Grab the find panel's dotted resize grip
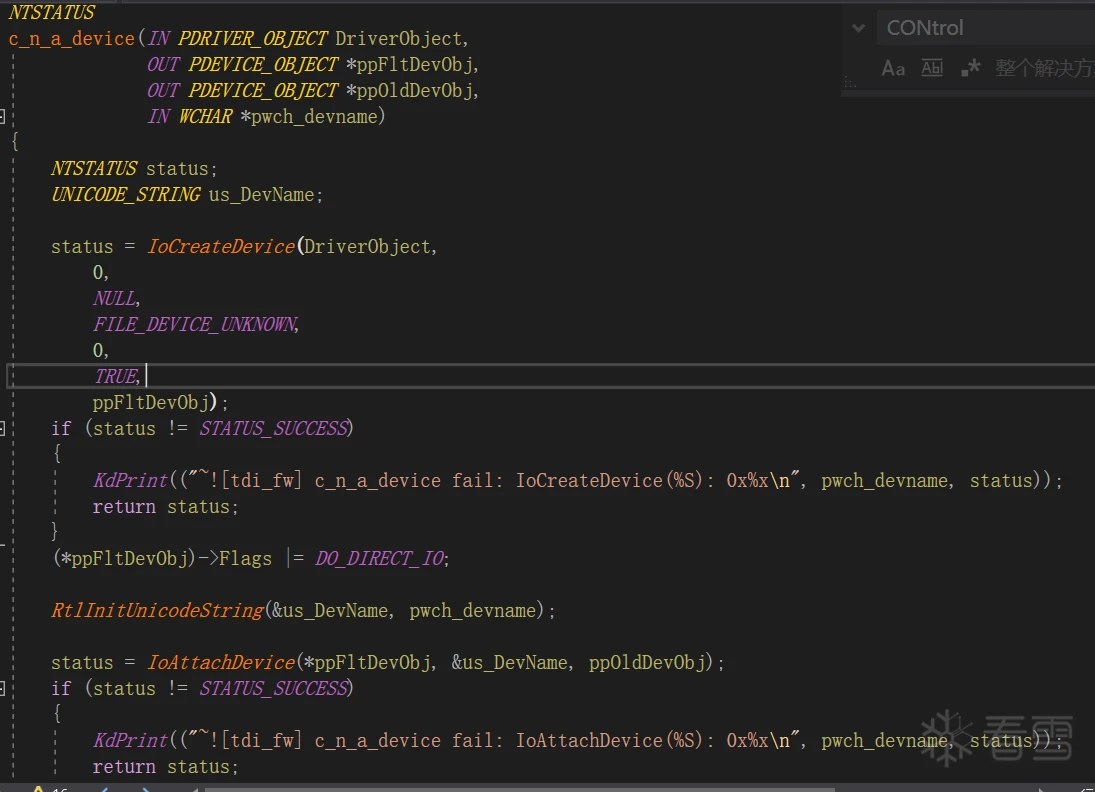The image size is (1095, 792). (x=850, y=84)
